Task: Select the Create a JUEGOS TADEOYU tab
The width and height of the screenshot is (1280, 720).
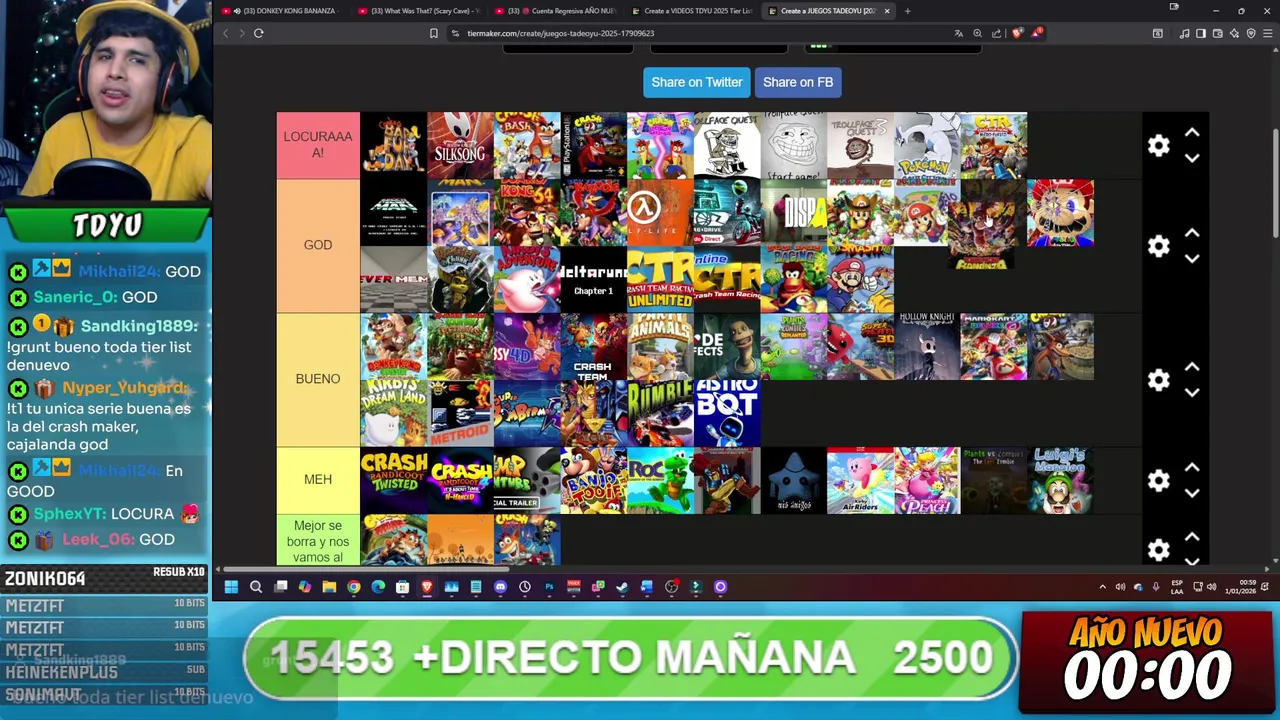Action: click(829, 11)
